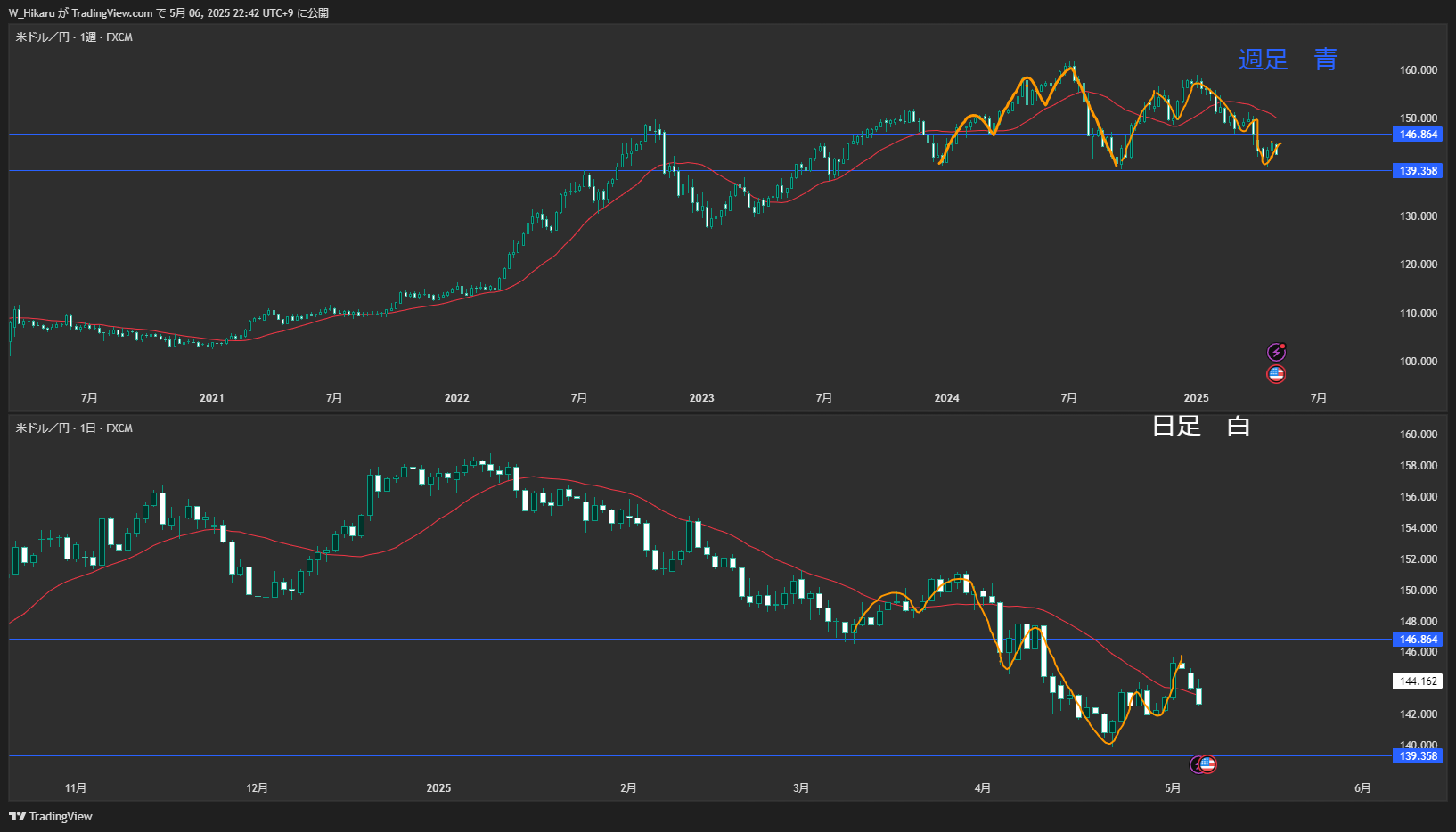Open the TradingView logo at bottom left
The height and width of the screenshot is (832, 1456).
pyautogui.click(x=51, y=816)
